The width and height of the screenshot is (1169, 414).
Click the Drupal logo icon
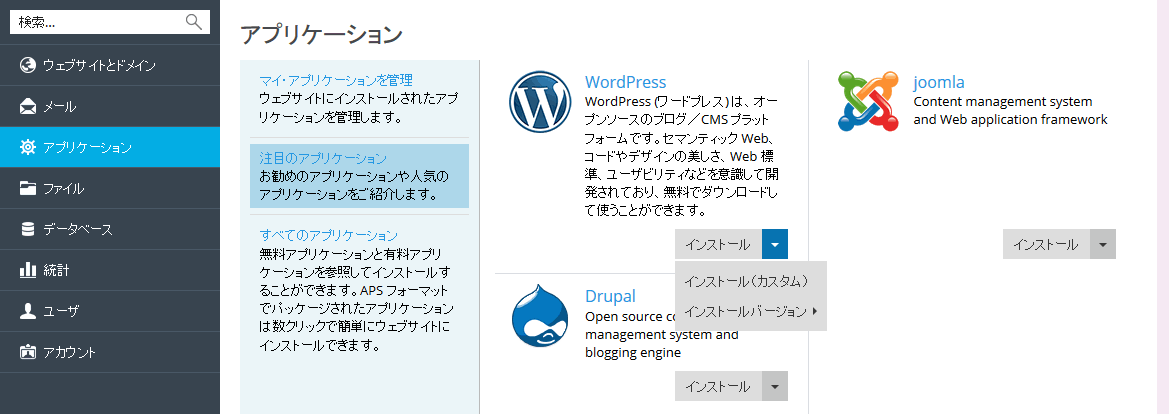[x=539, y=317]
